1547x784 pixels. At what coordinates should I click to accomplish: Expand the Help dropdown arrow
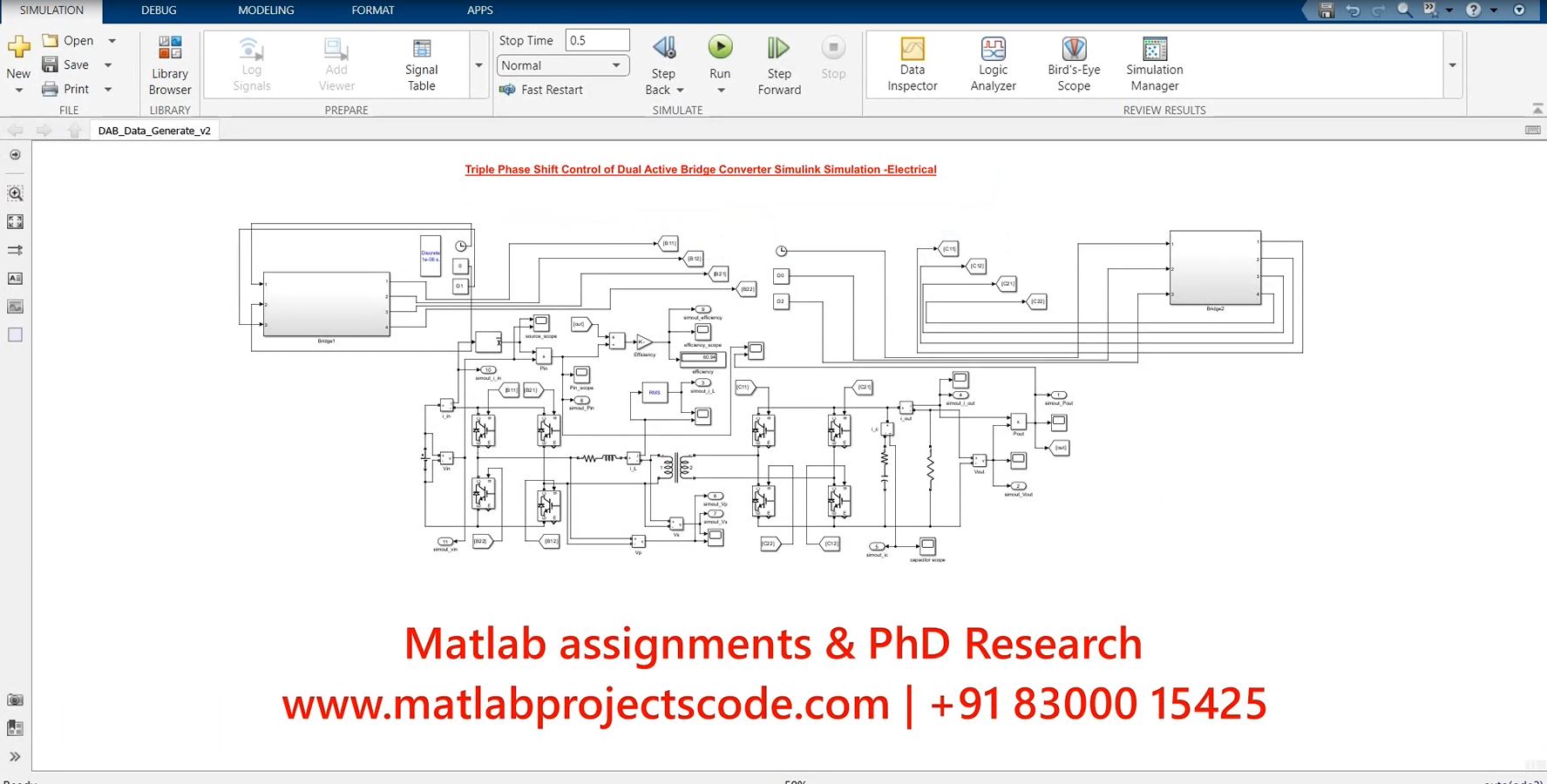[x=1491, y=10]
